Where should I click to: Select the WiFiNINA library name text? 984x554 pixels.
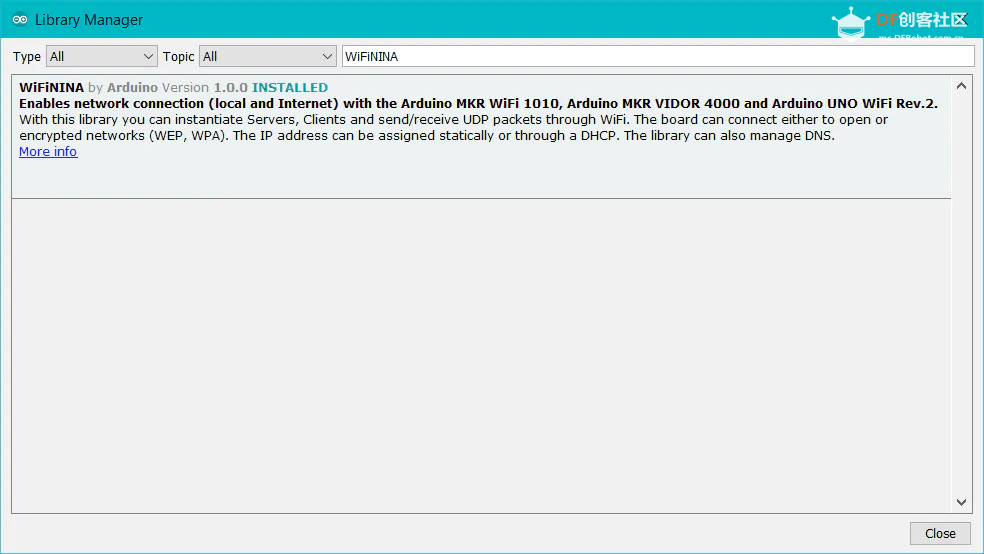tap(51, 88)
